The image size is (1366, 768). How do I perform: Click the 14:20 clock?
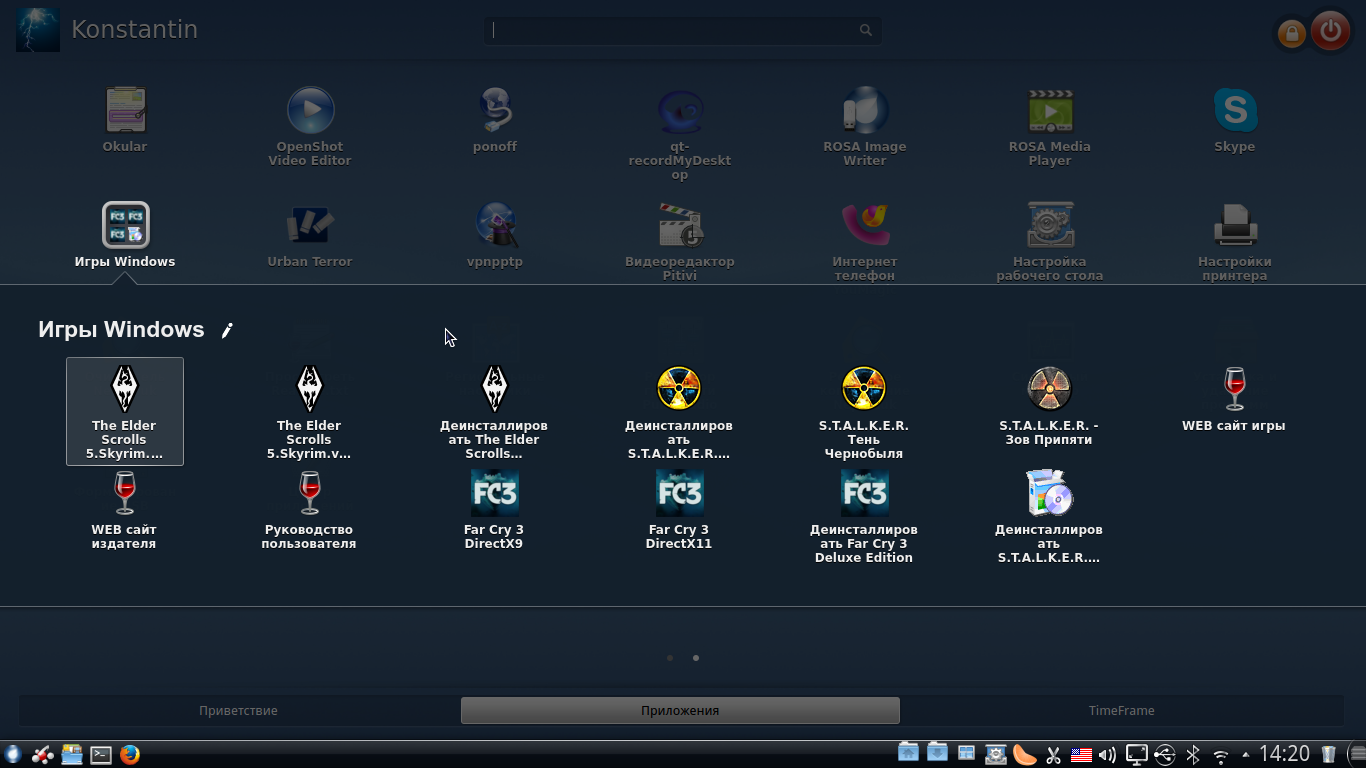click(x=1285, y=754)
